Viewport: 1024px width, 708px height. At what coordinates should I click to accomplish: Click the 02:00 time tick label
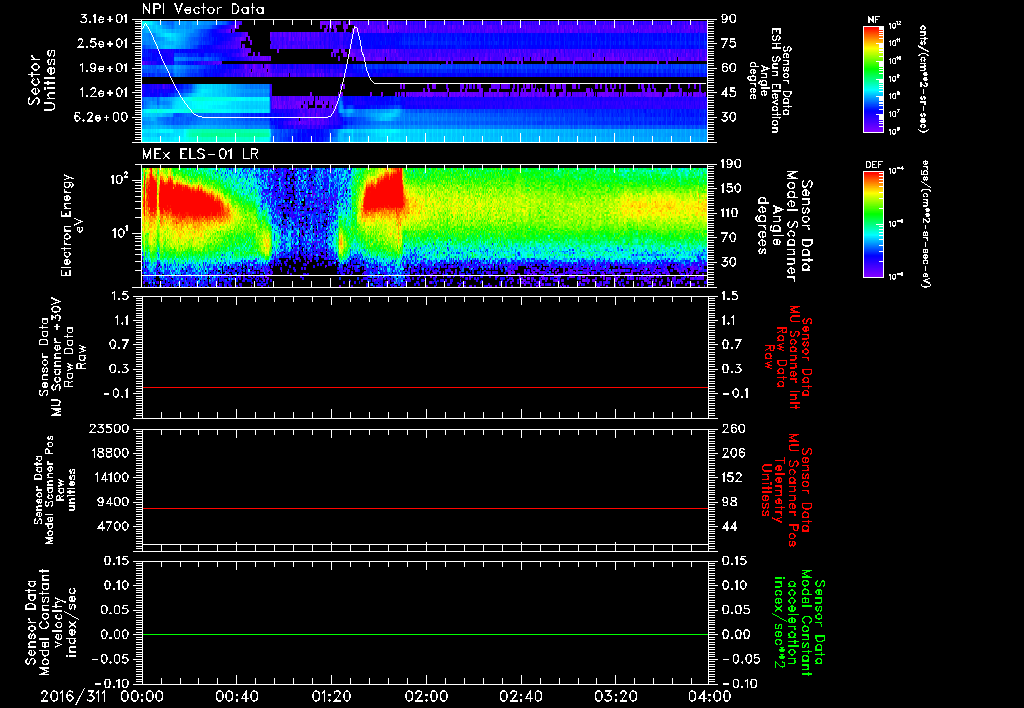(x=426, y=696)
